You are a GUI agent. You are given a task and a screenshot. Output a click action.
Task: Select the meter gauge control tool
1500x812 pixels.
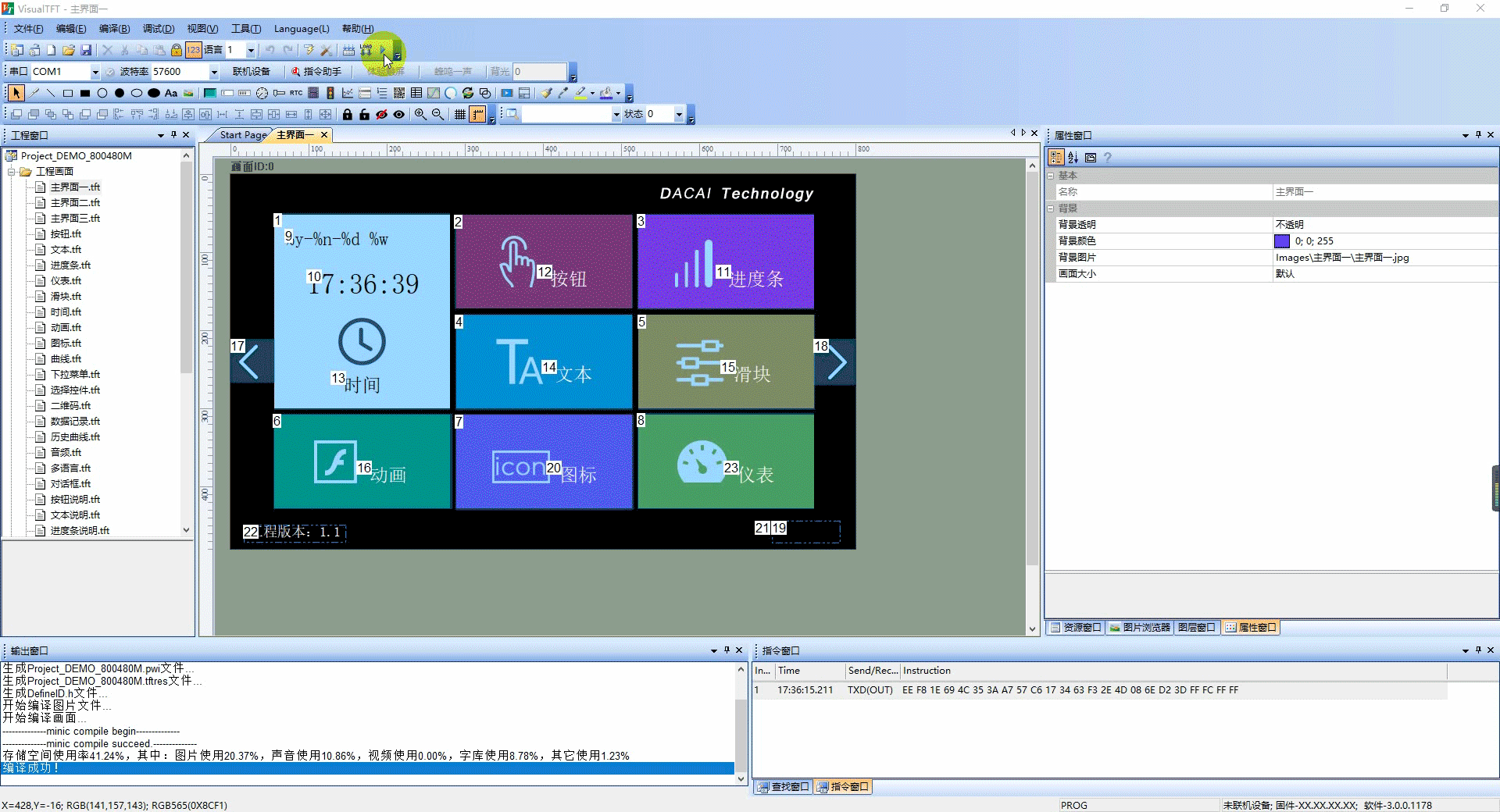point(262,93)
